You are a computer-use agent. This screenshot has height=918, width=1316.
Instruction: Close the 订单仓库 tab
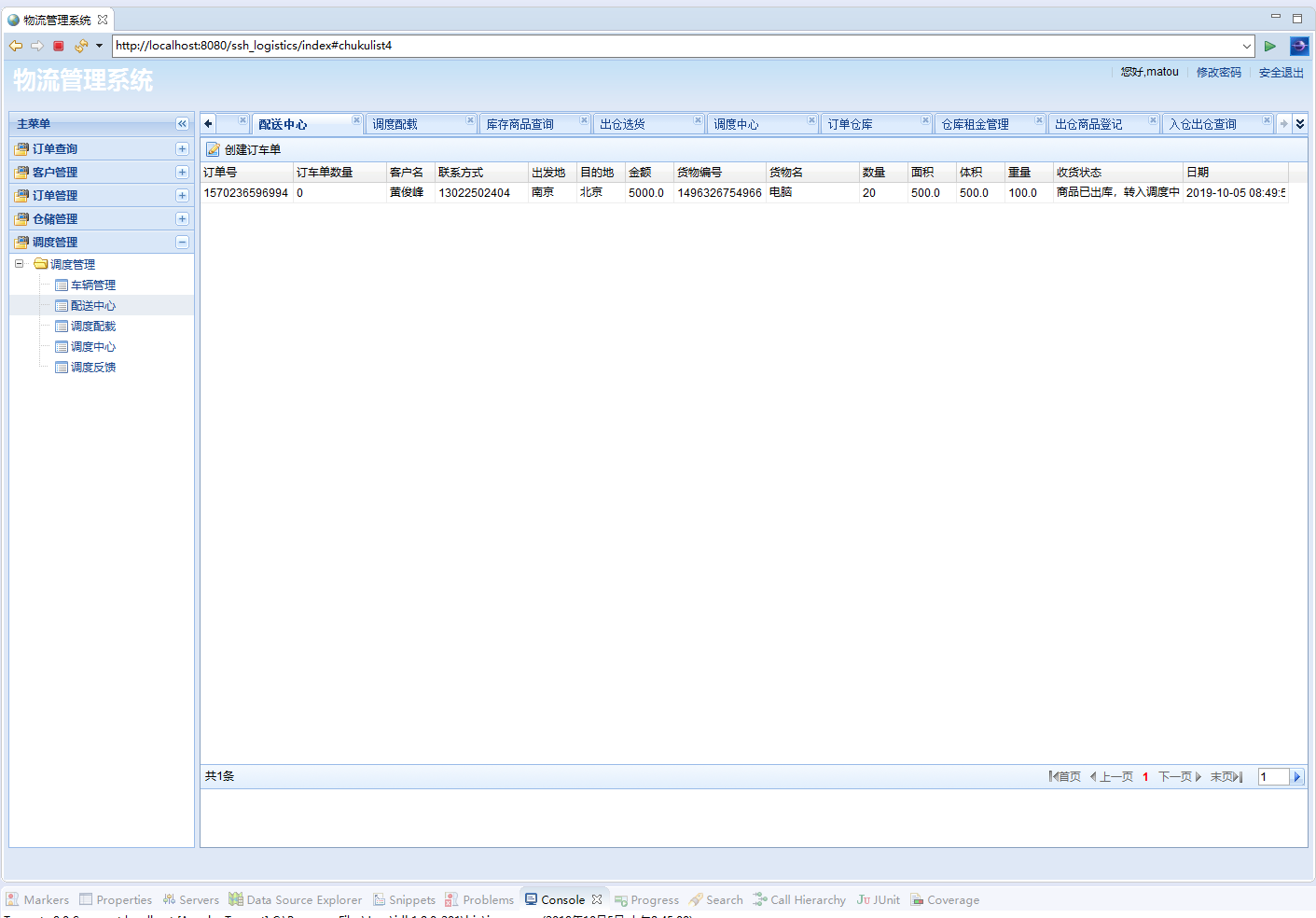click(x=925, y=120)
